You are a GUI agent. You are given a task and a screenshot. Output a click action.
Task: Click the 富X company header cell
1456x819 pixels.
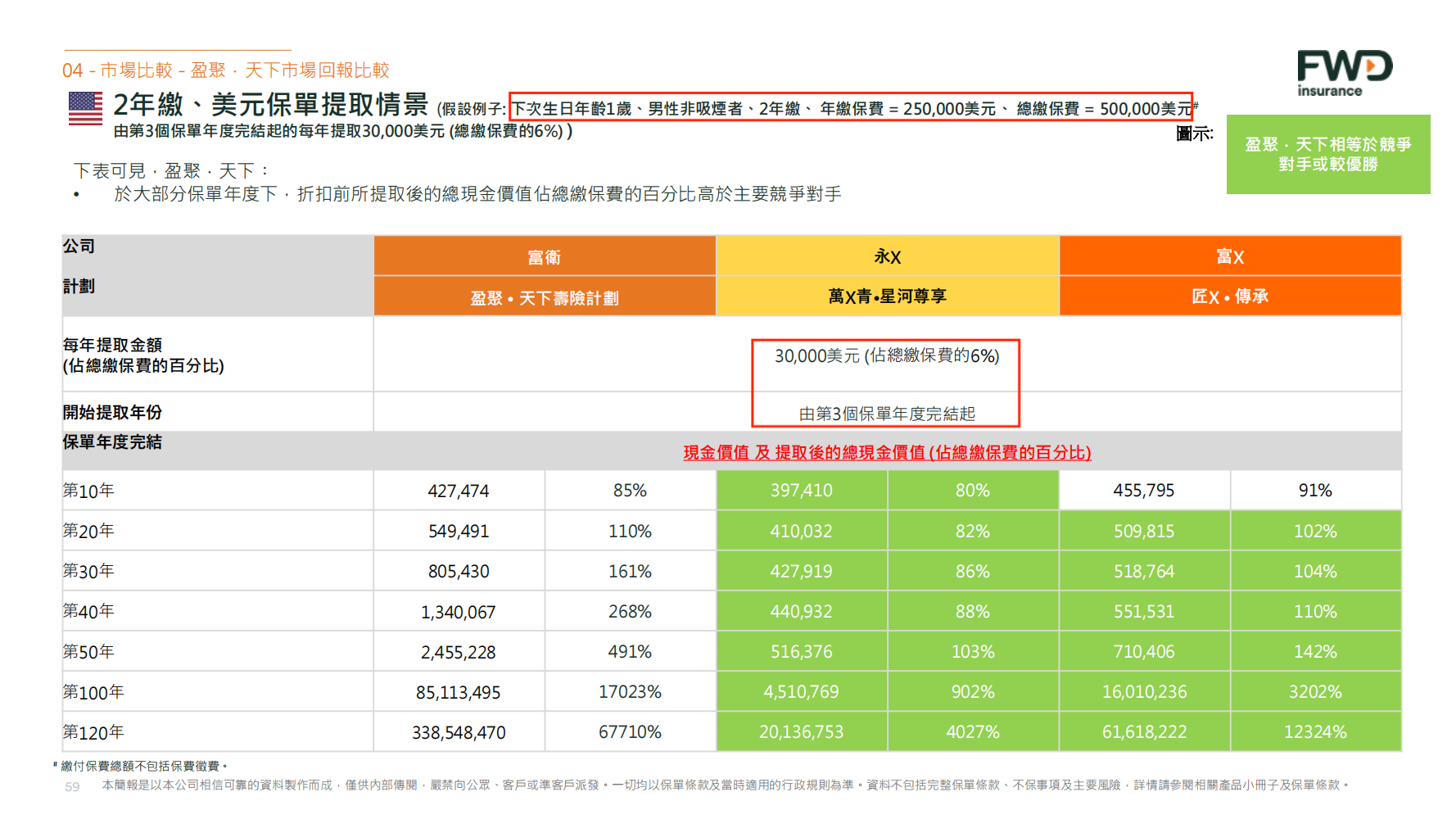pos(1230,256)
